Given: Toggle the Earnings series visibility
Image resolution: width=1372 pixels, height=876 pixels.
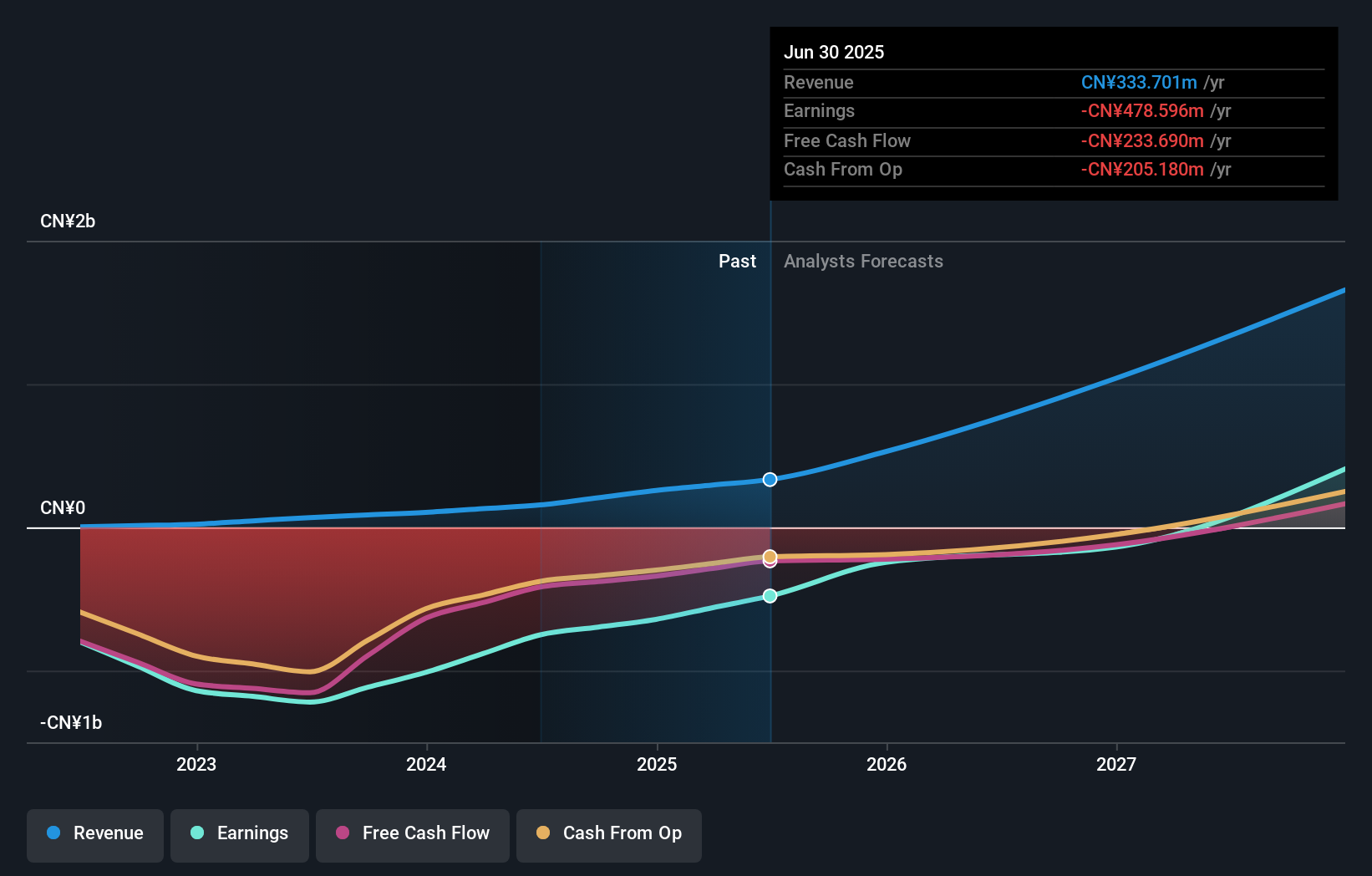Looking at the screenshot, I should coord(240,833).
